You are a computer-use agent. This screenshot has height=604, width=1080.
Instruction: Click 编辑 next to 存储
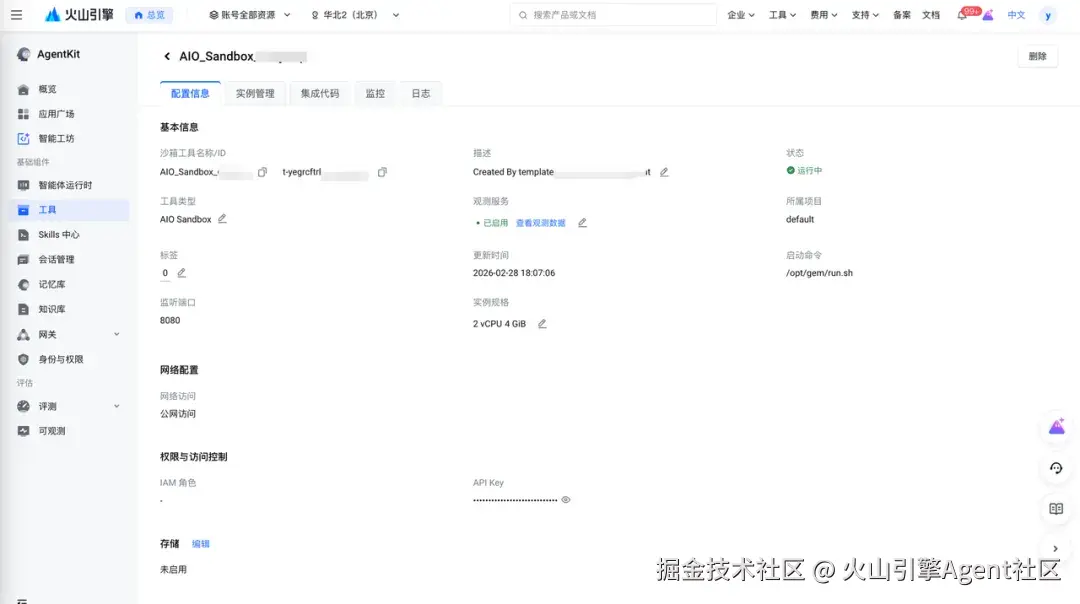(x=200, y=544)
